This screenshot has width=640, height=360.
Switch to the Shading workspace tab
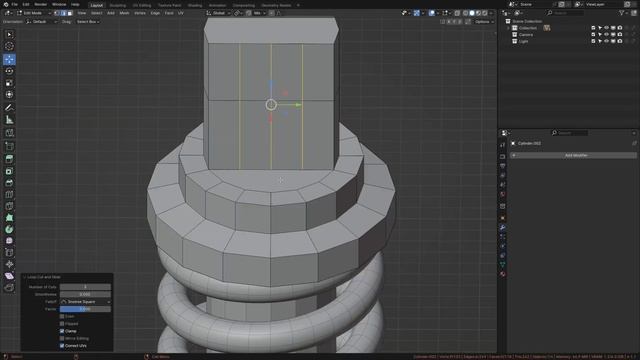pyautogui.click(x=195, y=5)
